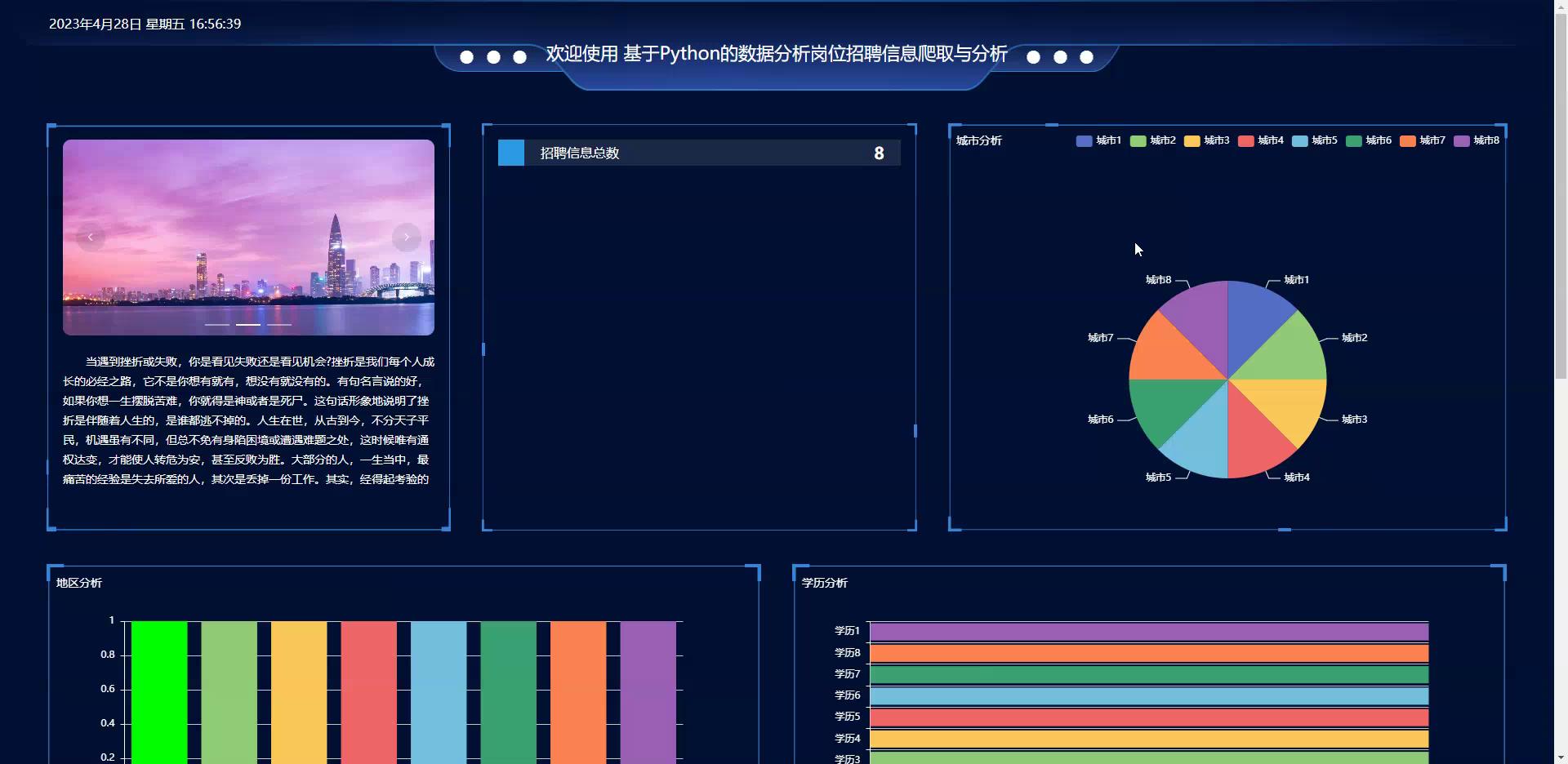This screenshot has height=764, width=1568.
Task: Advance to next carousel image
Action: 406,237
